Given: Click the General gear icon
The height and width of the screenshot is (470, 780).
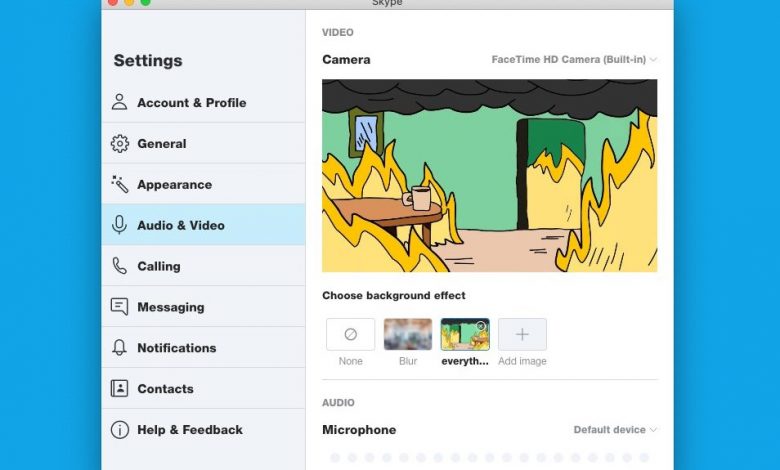Looking at the screenshot, I should (120, 144).
